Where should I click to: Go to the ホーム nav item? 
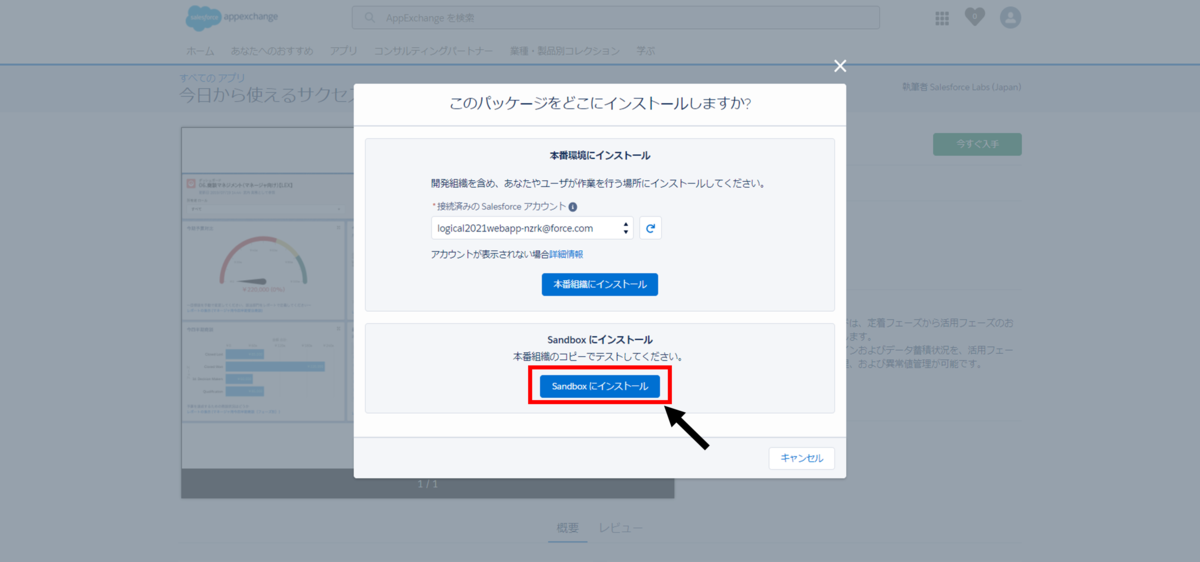(x=200, y=50)
